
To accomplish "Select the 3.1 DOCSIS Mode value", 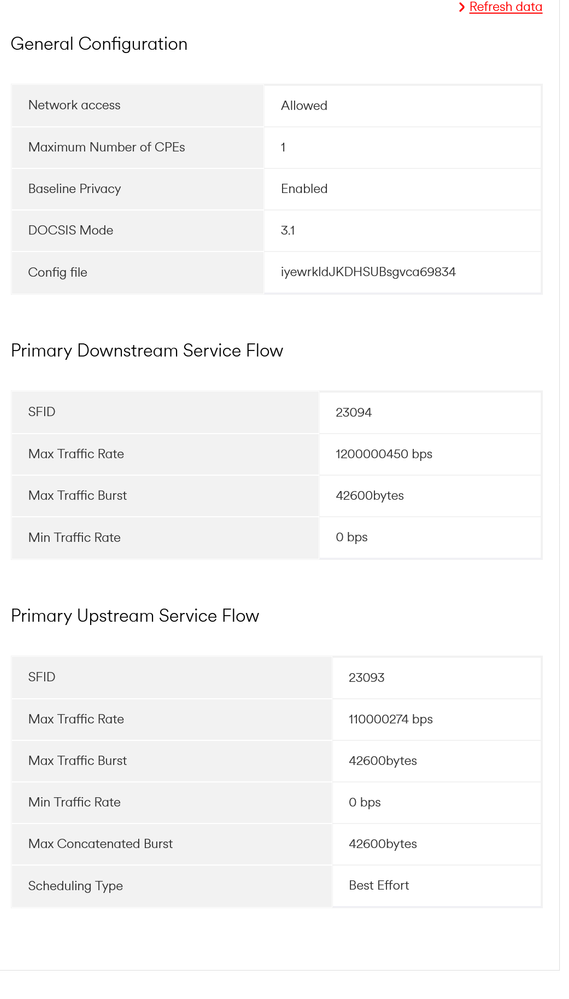I will (287, 231).
